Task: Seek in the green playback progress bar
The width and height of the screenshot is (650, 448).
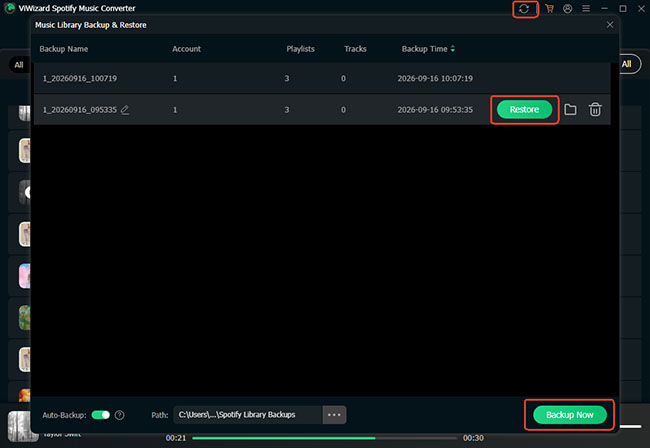Action: pyautogui.click(x=325, y=438)
